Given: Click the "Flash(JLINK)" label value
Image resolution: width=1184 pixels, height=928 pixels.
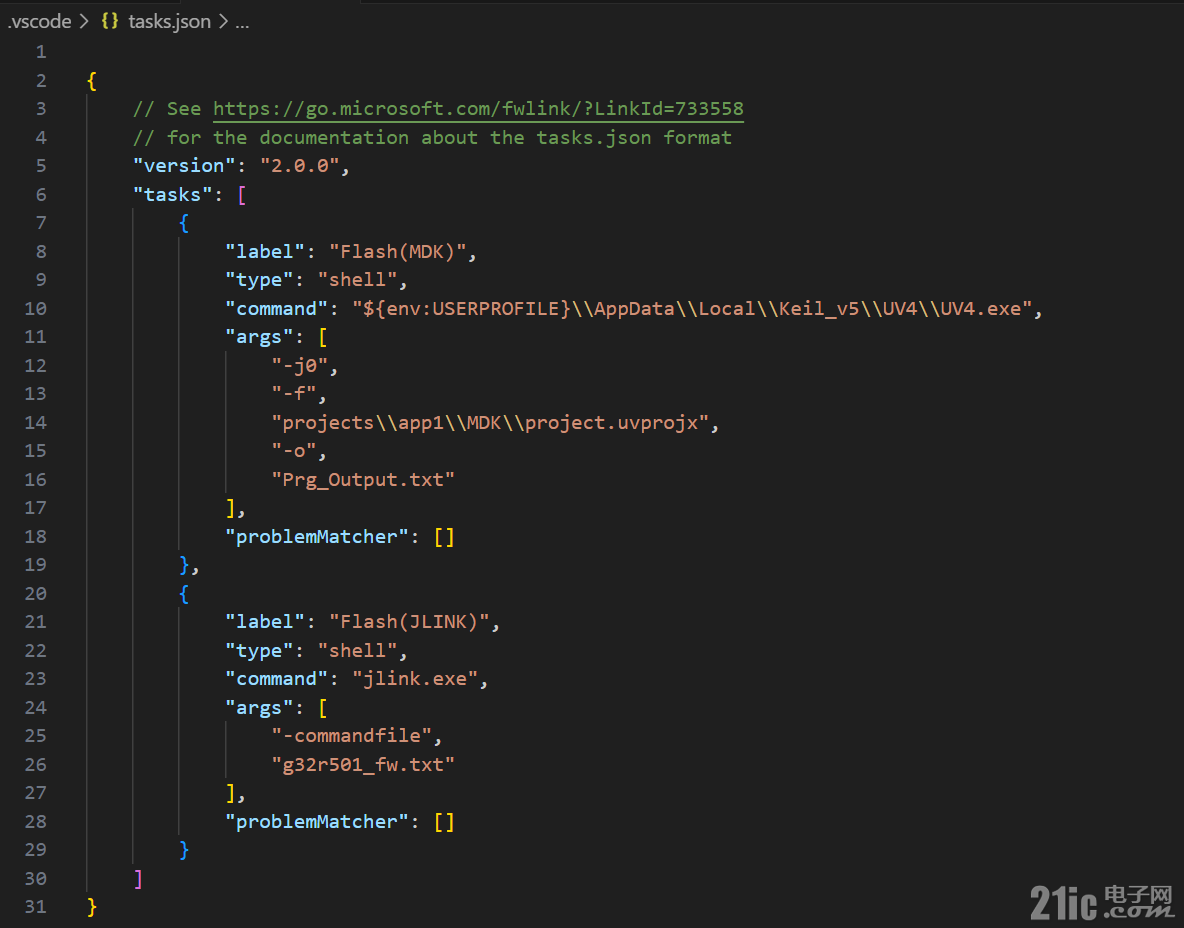Looking at the screenshot, I should (x=409, y=621).
